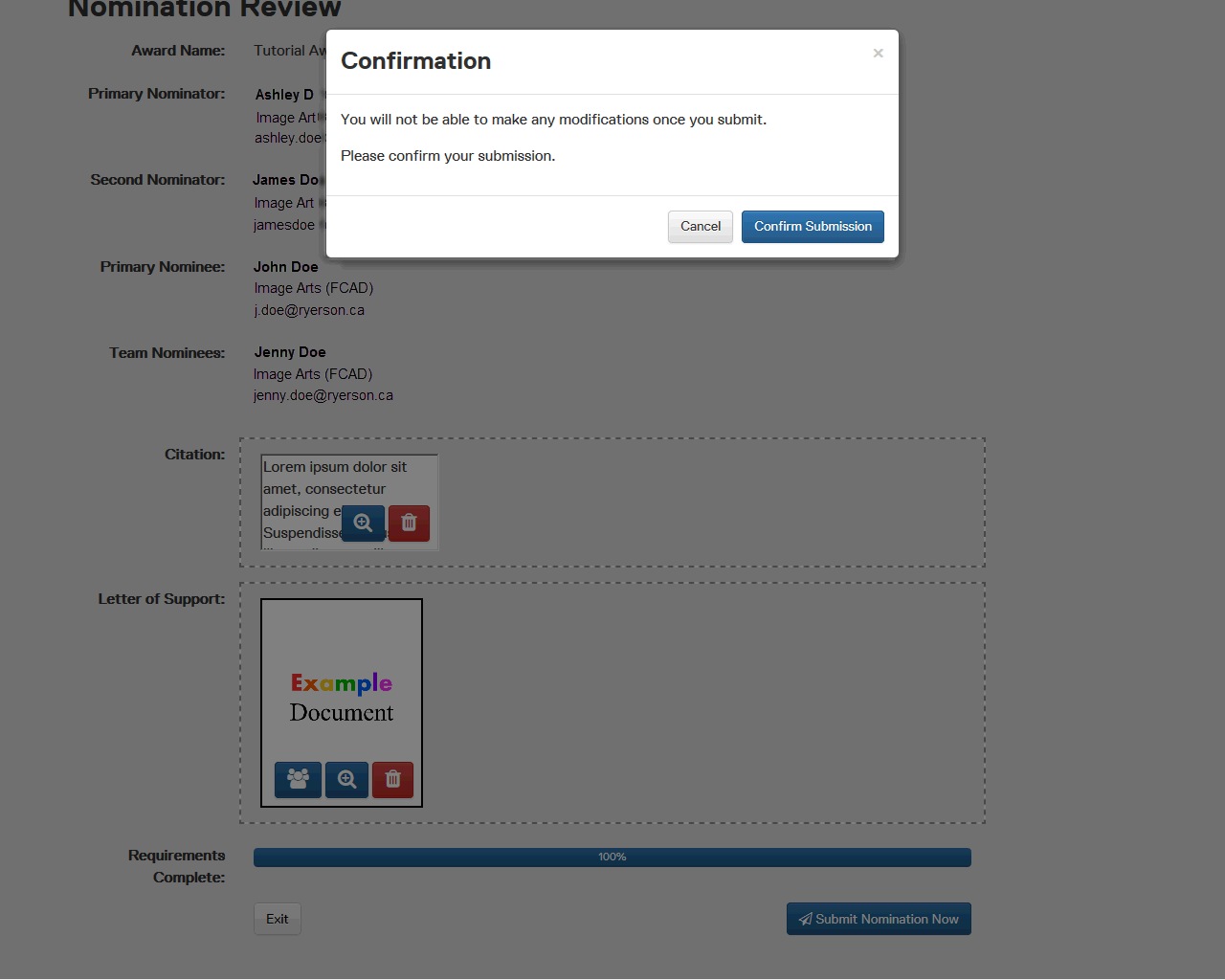Select the Primary Nominee name John Doe
Screen dimensions: 1225x980
286,267
